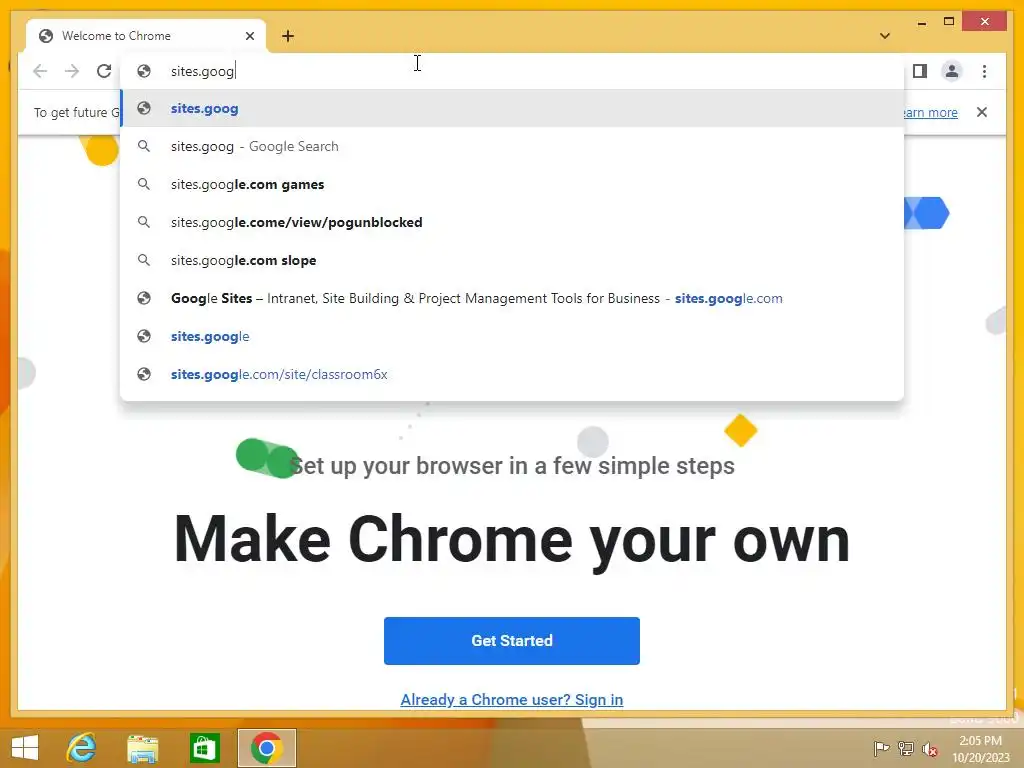
Task: Choose the sites.google suggestion
Action: point(512,336)
